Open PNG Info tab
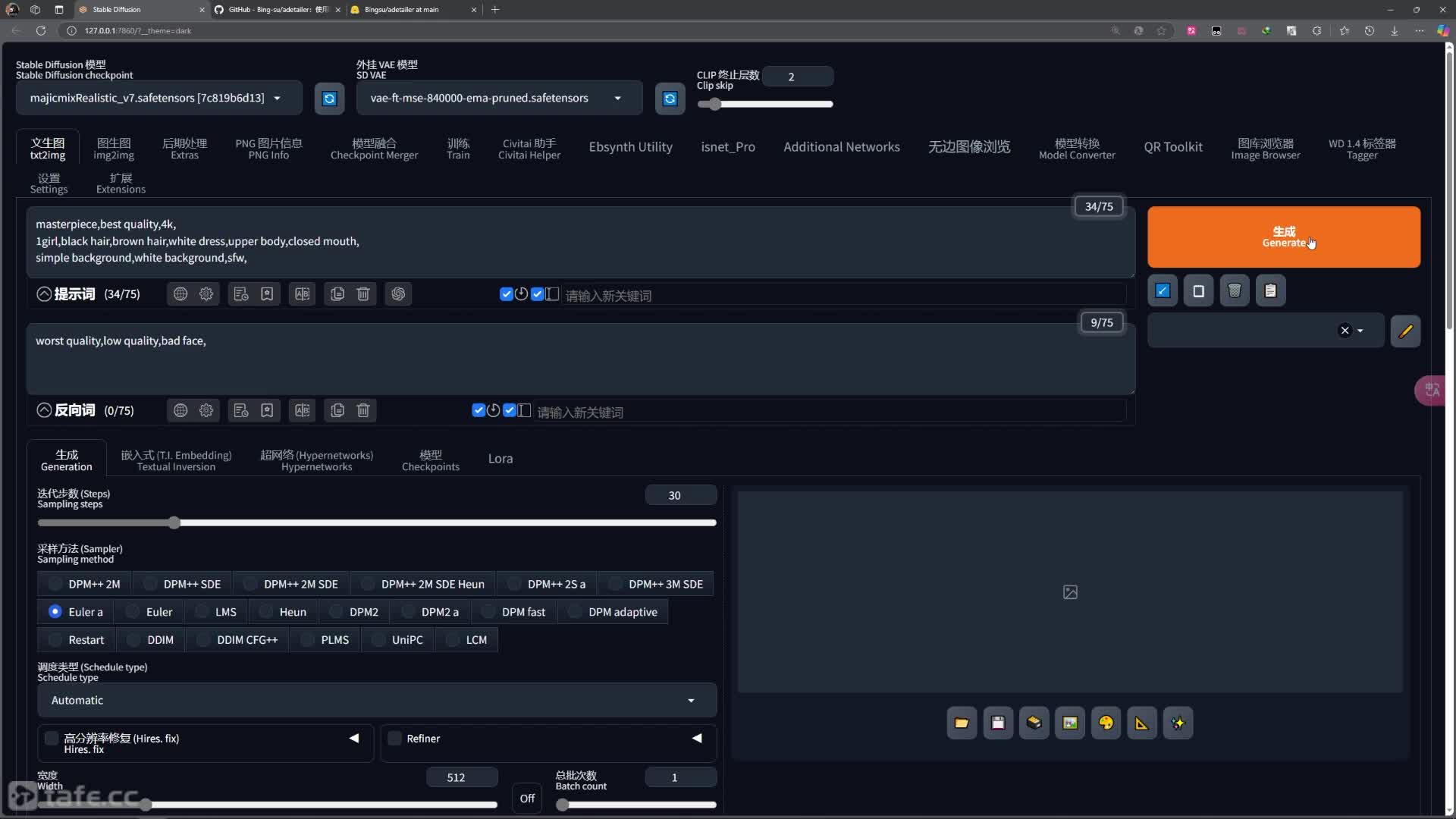Image resolution: width=1456 pixels, height=819 pixels. [268, 149]
